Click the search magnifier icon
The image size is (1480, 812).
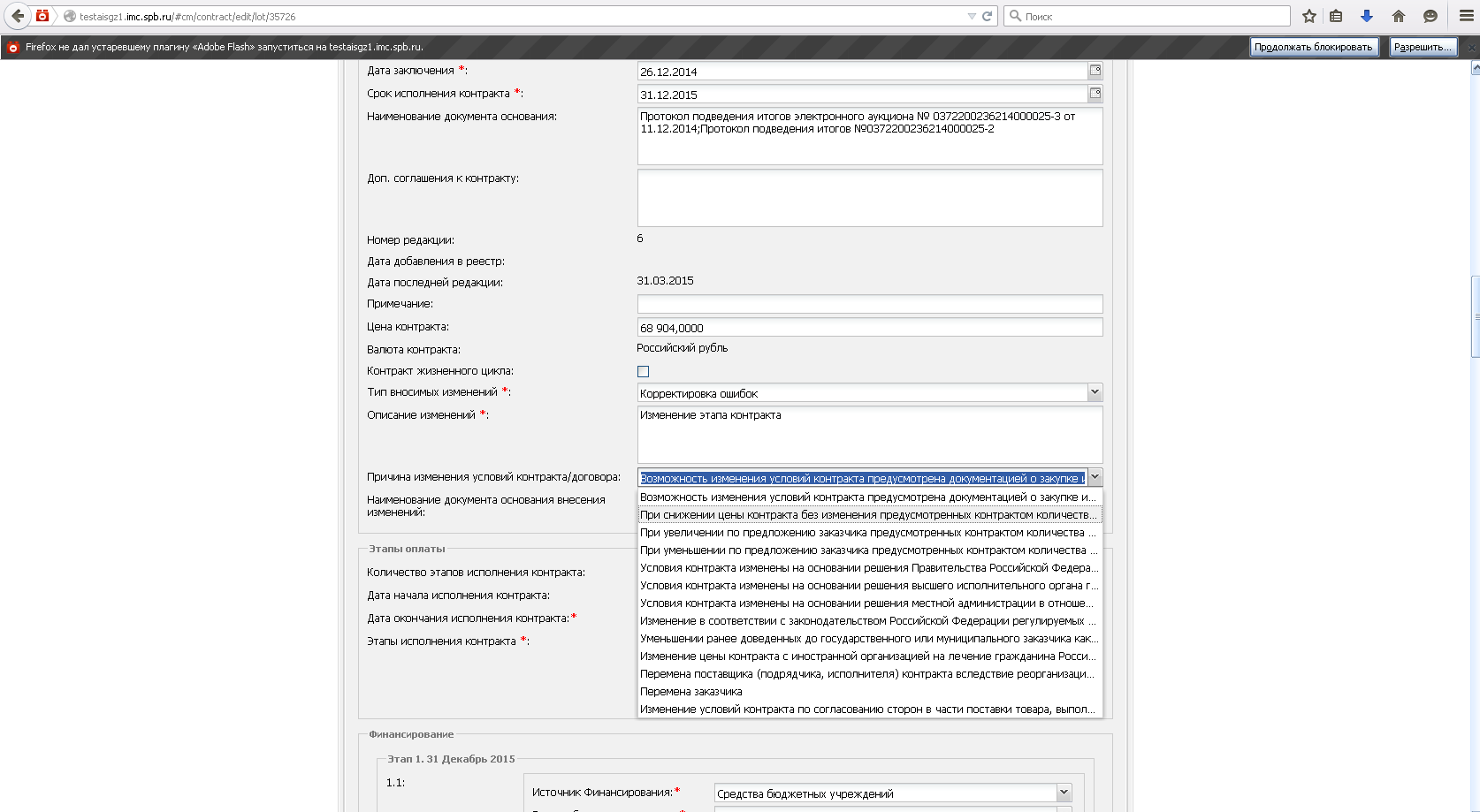point(1016,16)
